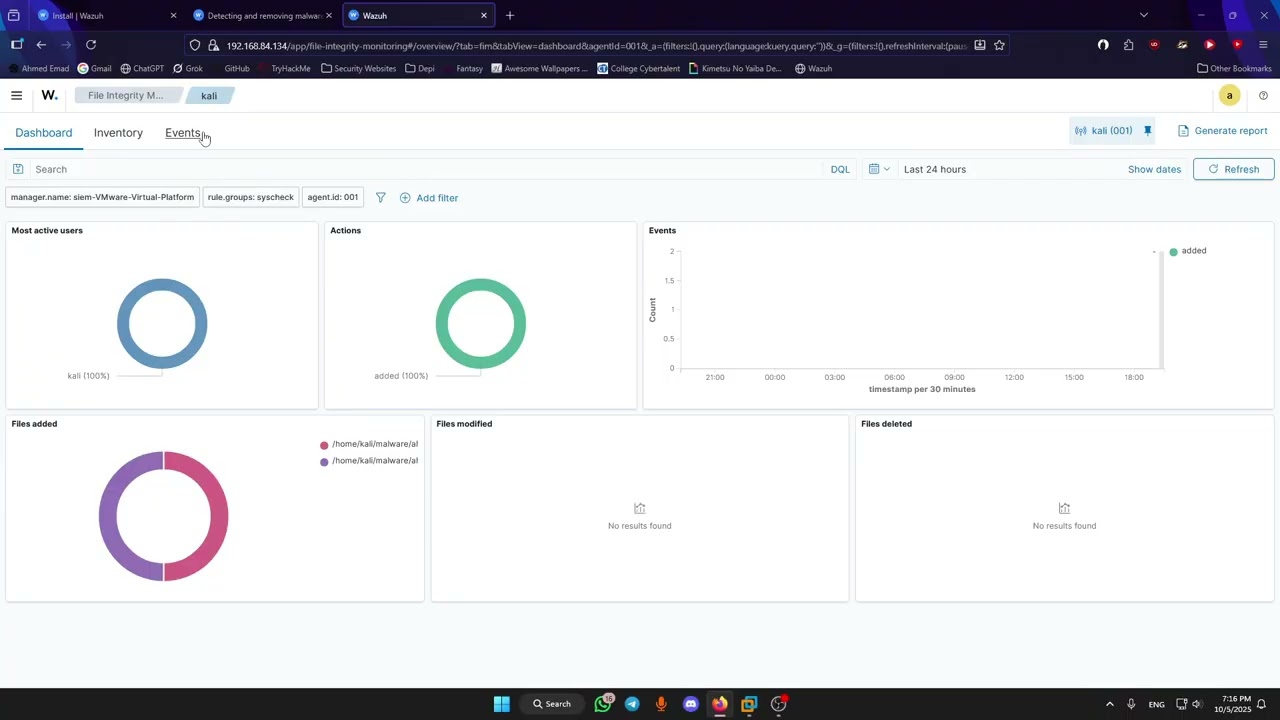Click the rule.groups: syscheck filter pill
The width and height of the screenshot is (1280, 720).
click(x=251, y=197)
